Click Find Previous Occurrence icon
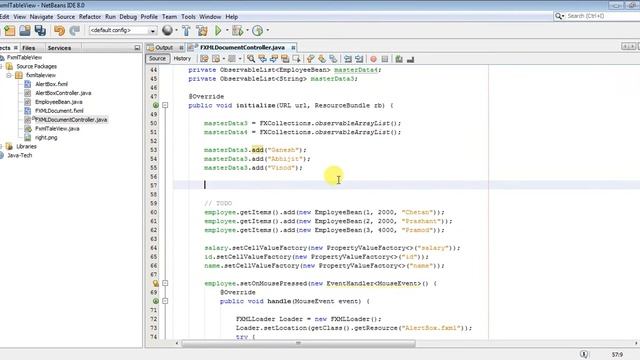Screen dimensions: 640x360 coord(262,59)
